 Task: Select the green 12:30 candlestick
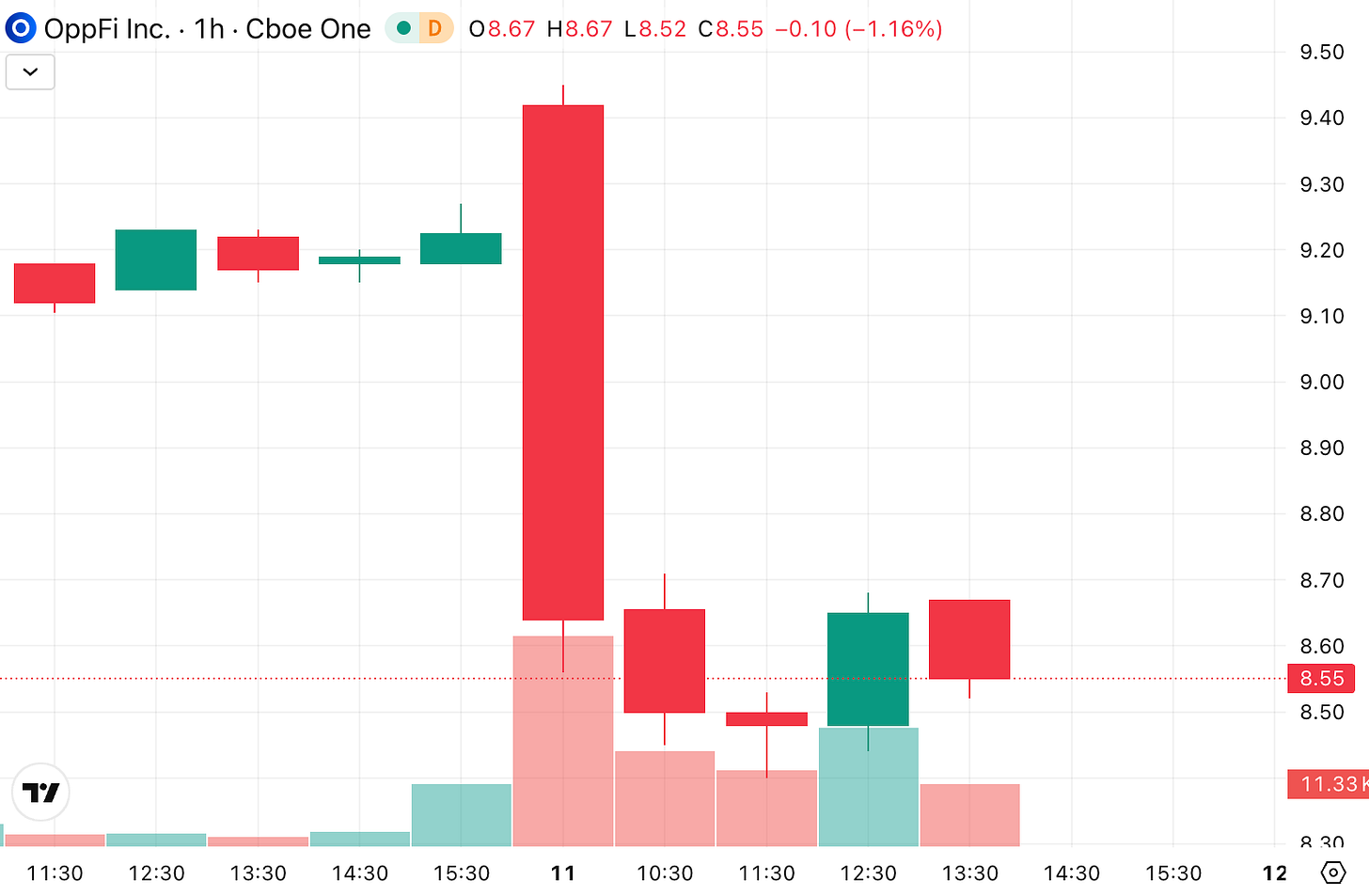868,668
